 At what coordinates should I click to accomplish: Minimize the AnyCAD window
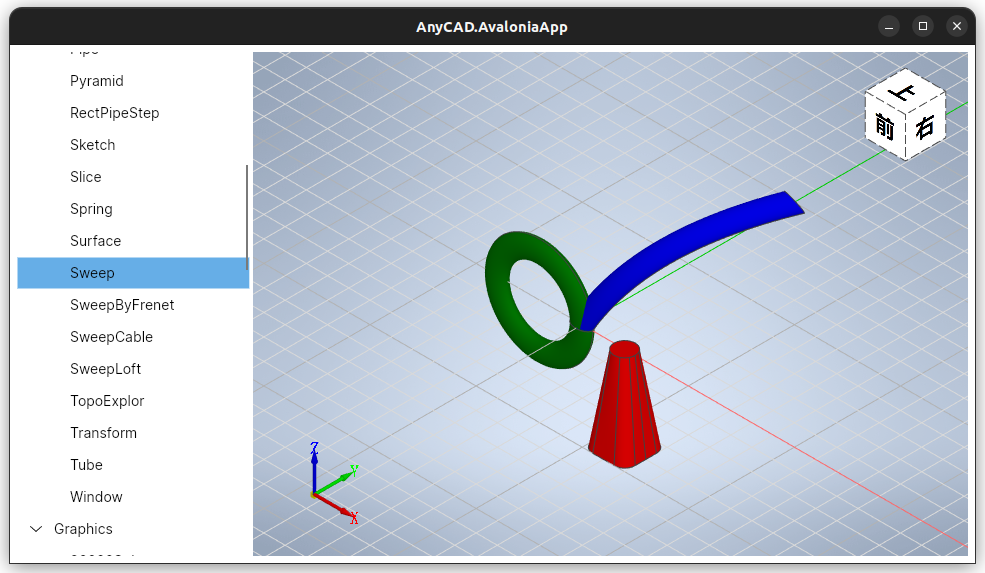[x=889, y=26]
